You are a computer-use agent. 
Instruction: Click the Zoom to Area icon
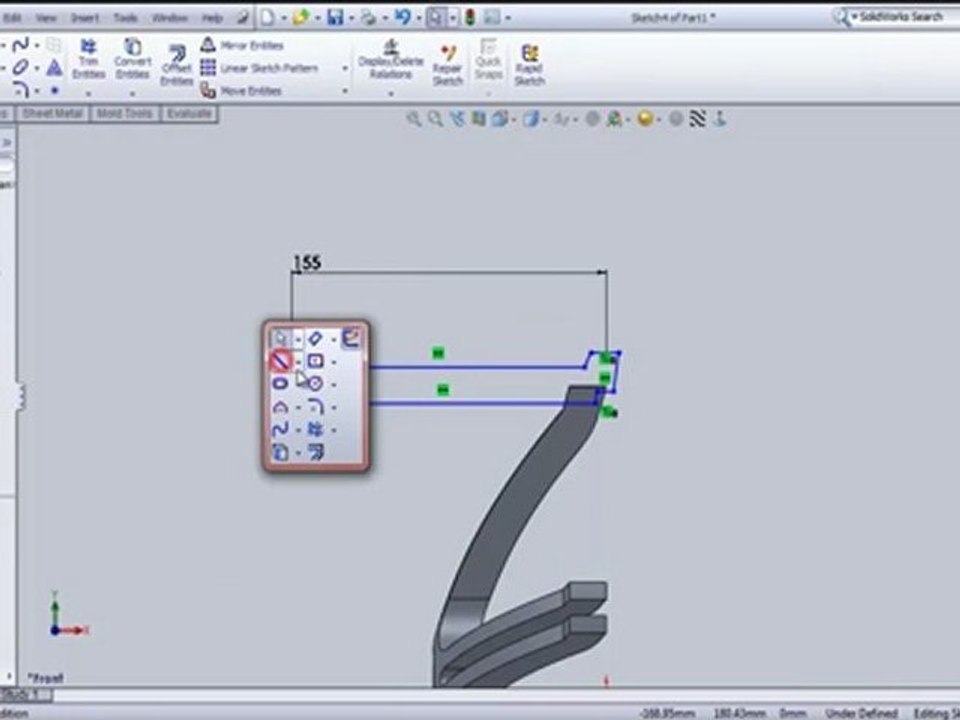pos(435,119)
